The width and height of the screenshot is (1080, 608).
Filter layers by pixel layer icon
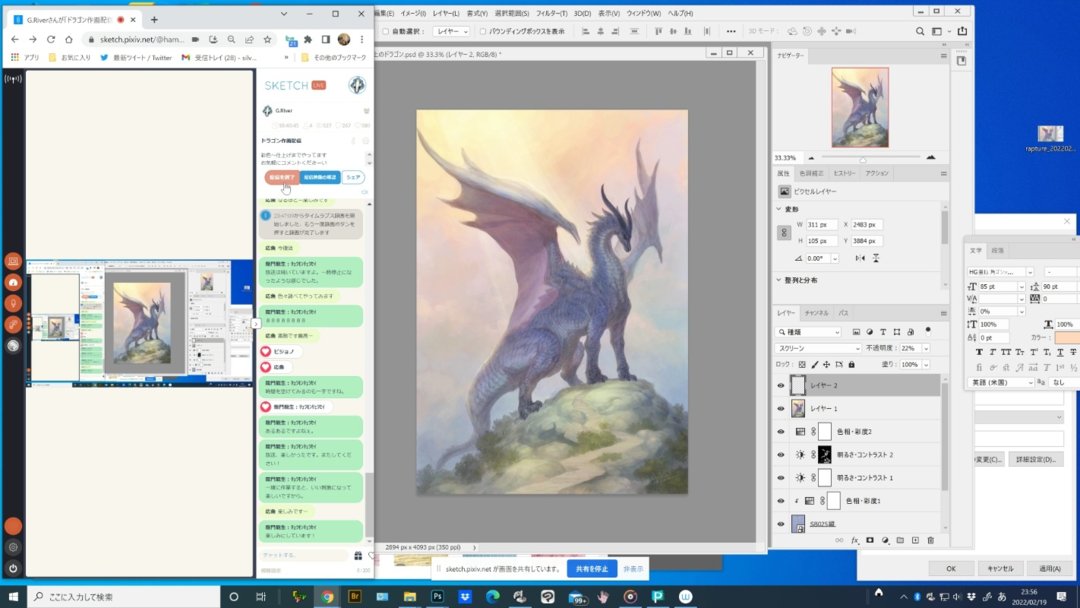[856, 332]
